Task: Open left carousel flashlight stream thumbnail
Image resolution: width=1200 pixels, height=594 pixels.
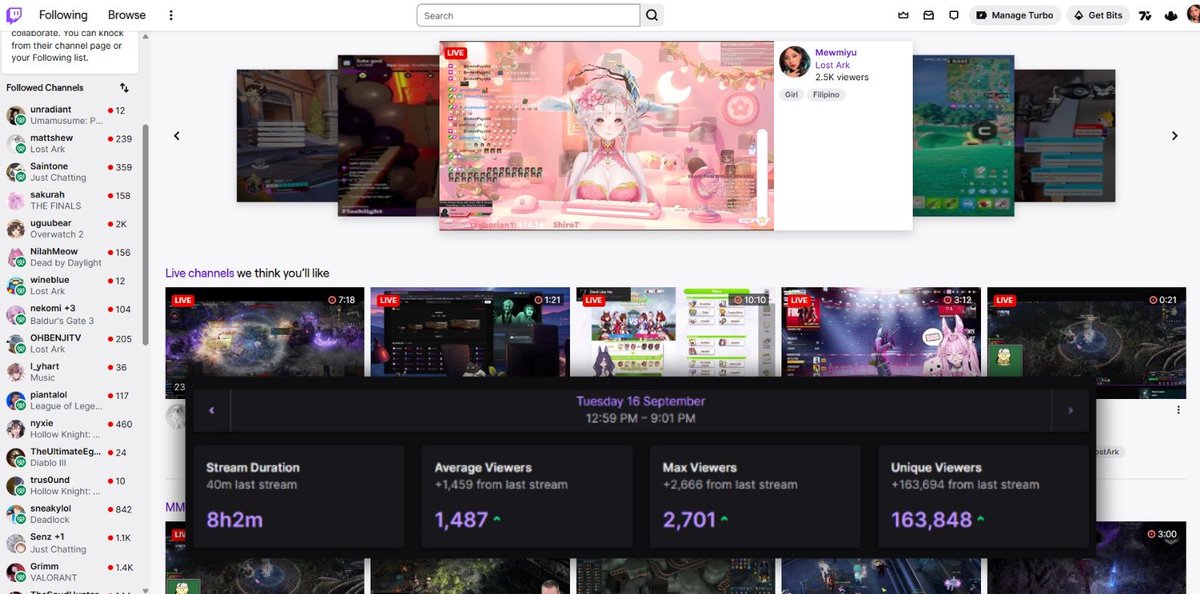Action: [x=388, y=136]
